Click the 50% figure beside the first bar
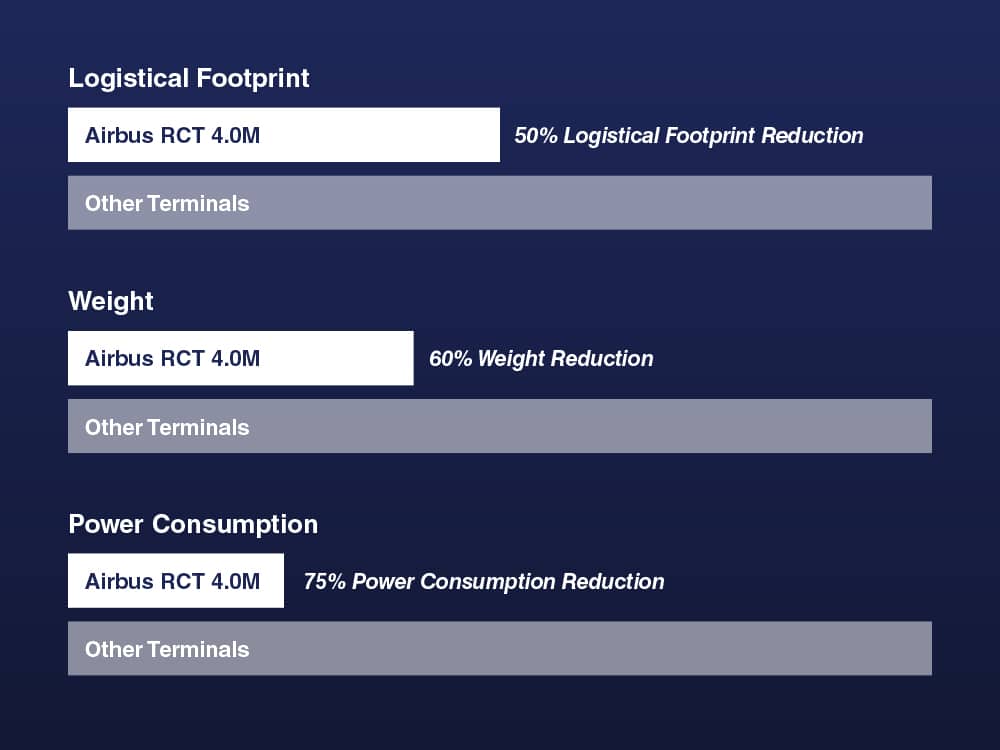 535,136
